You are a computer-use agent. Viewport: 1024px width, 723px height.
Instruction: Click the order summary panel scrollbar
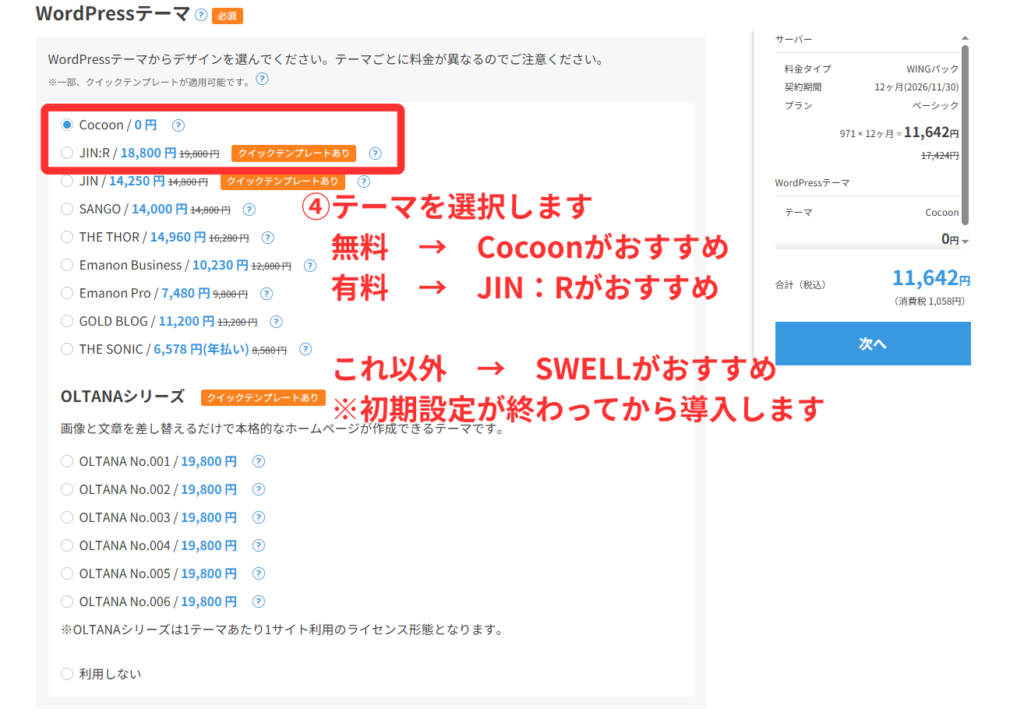tap(965, 120)
